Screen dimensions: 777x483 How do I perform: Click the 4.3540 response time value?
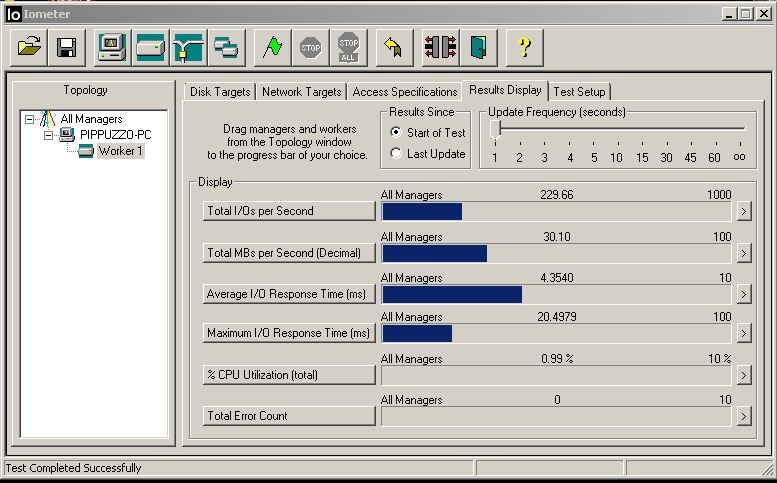pos(556,277)
